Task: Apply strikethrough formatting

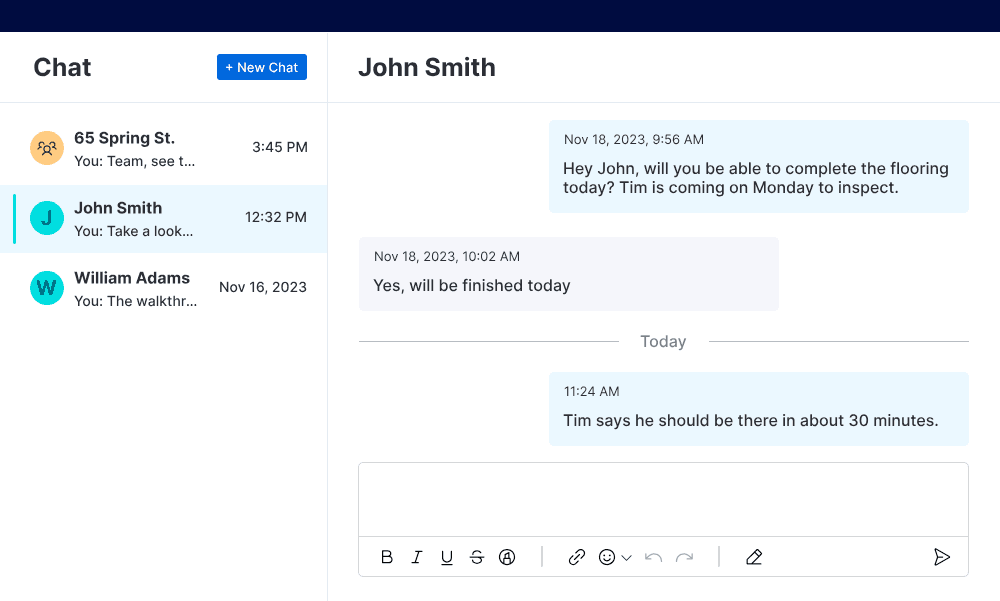Action: [477, 557]
